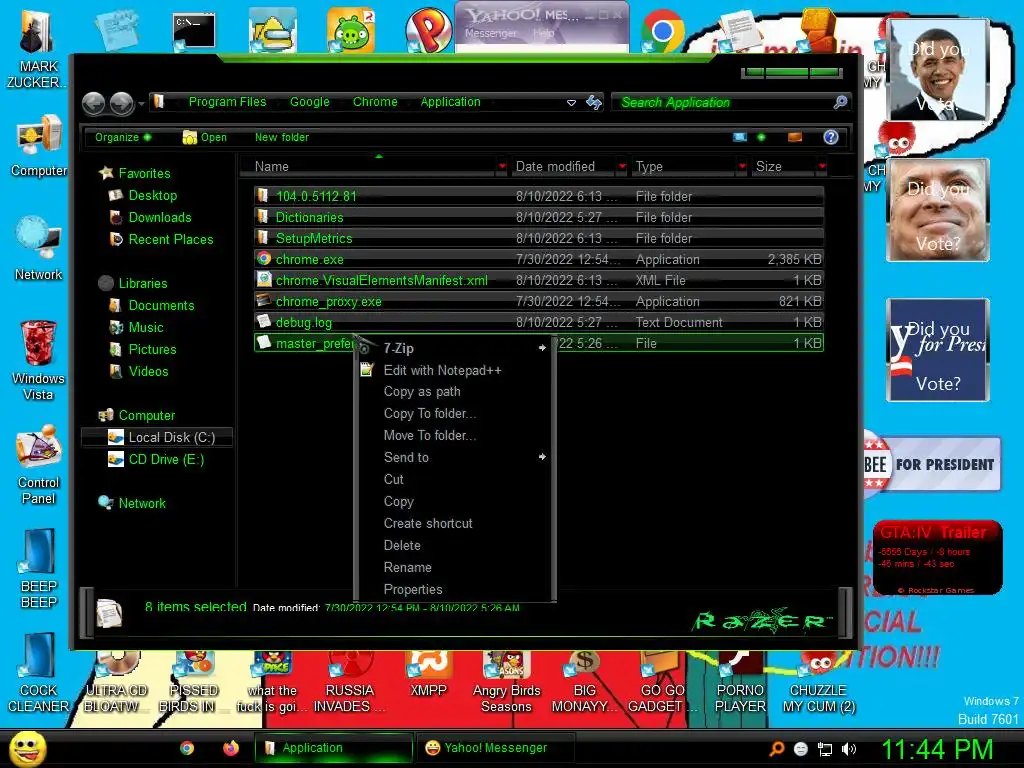
Task: Open Properties from the context menu
Action: [455, 589]
